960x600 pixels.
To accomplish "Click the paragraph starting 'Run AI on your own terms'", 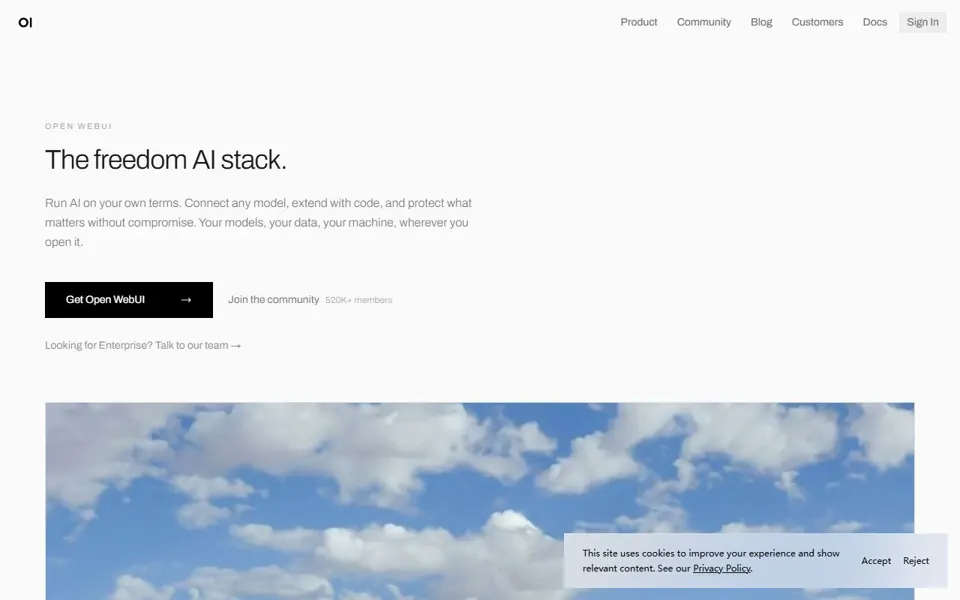I will [x=258, y=222].
